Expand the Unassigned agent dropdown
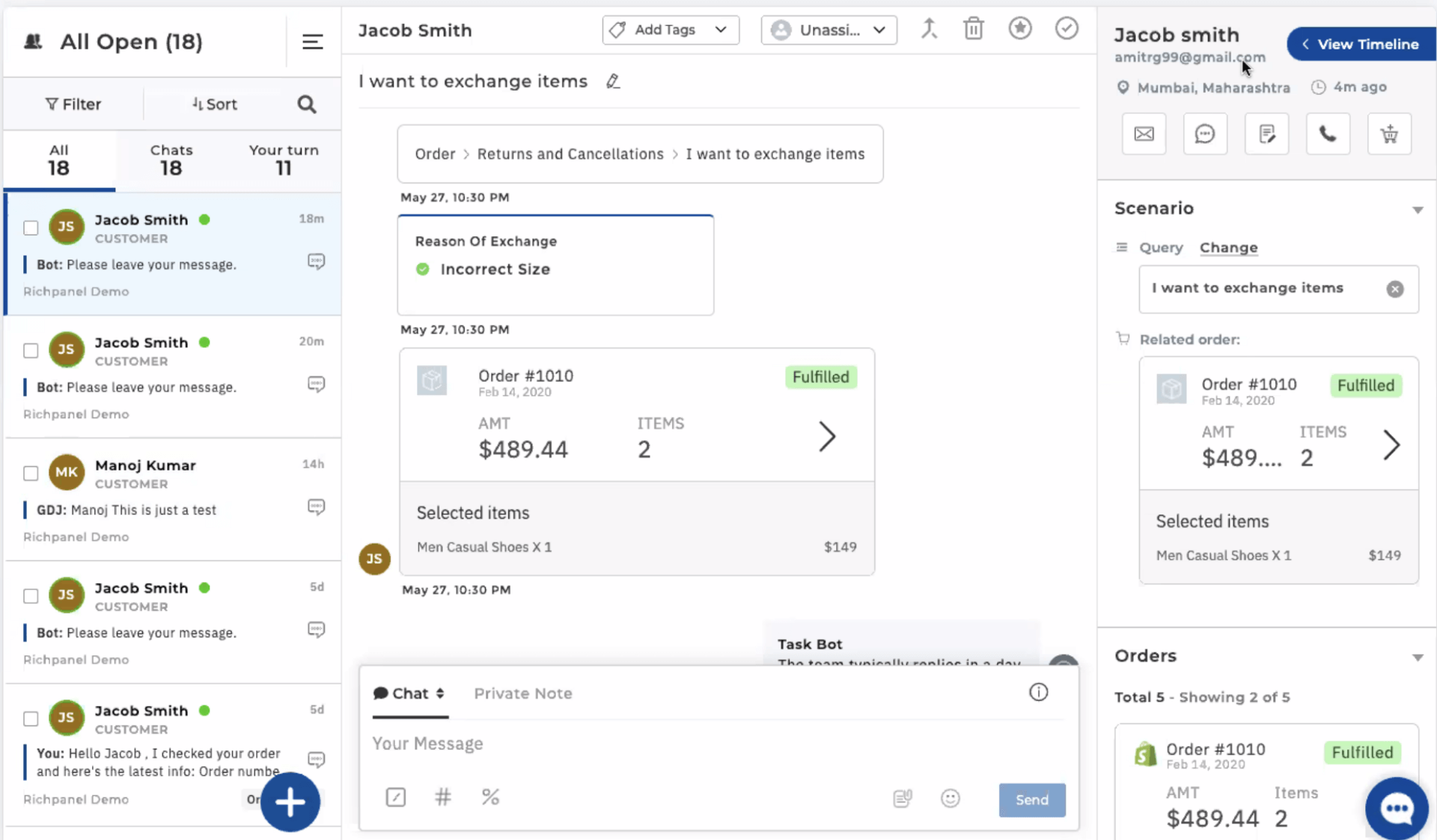This screenshot has height=840, width=1437. pos(829,30)
